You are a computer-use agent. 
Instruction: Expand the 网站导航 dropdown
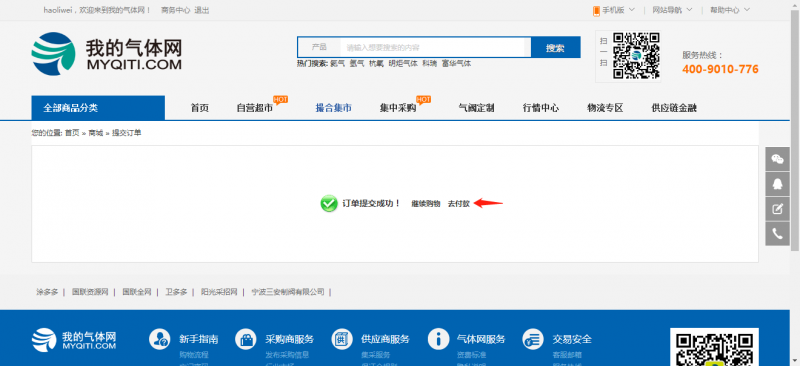(672, 10)
